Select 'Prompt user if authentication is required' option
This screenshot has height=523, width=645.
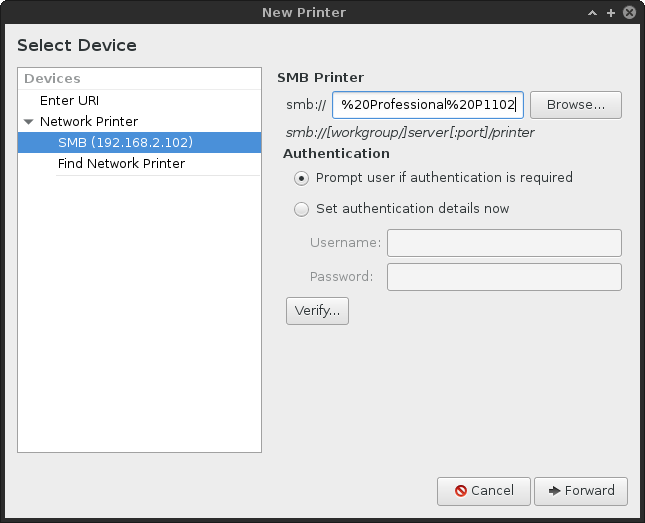pyautogui.click(x=301, y=178)
